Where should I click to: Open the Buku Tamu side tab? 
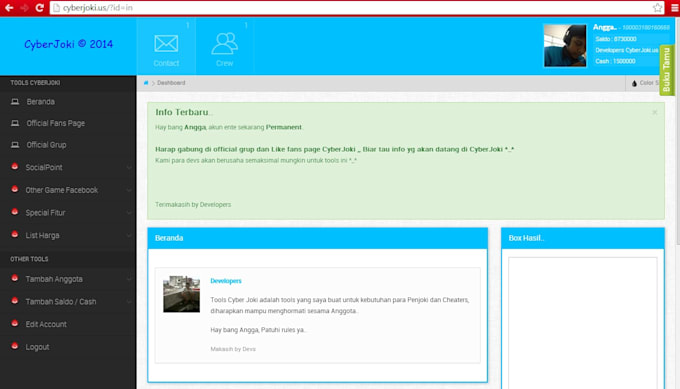pos(667,70)
